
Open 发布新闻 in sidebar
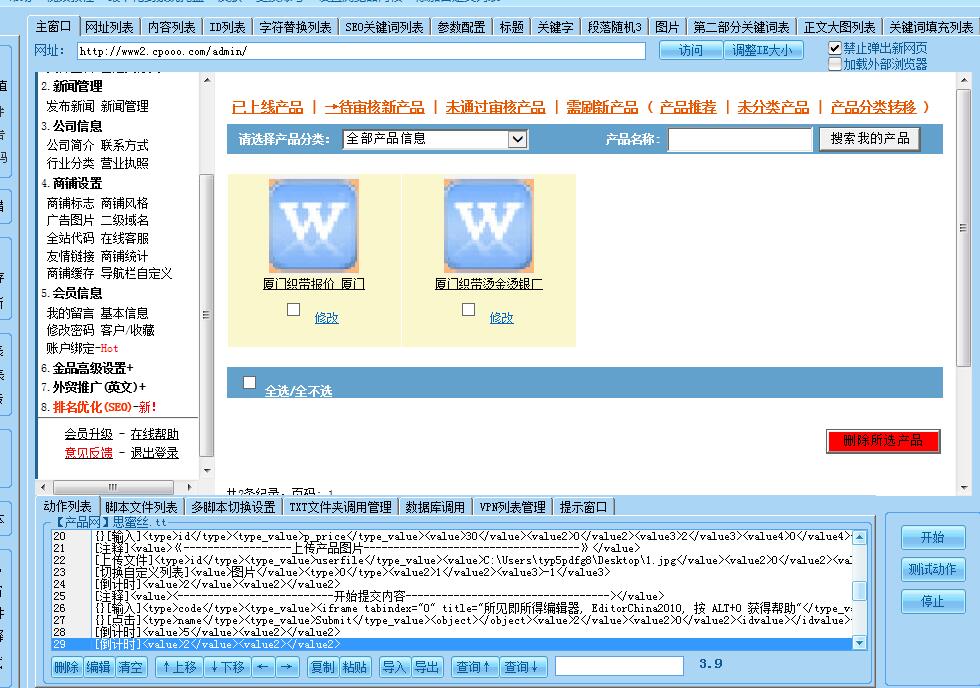coord(70,106)
